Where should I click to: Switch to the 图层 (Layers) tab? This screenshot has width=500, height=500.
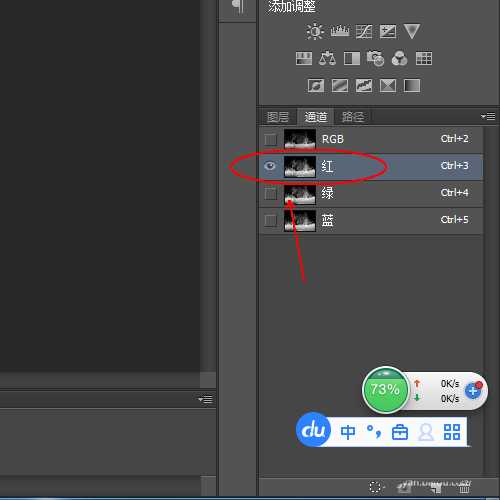tap(278, 117)
